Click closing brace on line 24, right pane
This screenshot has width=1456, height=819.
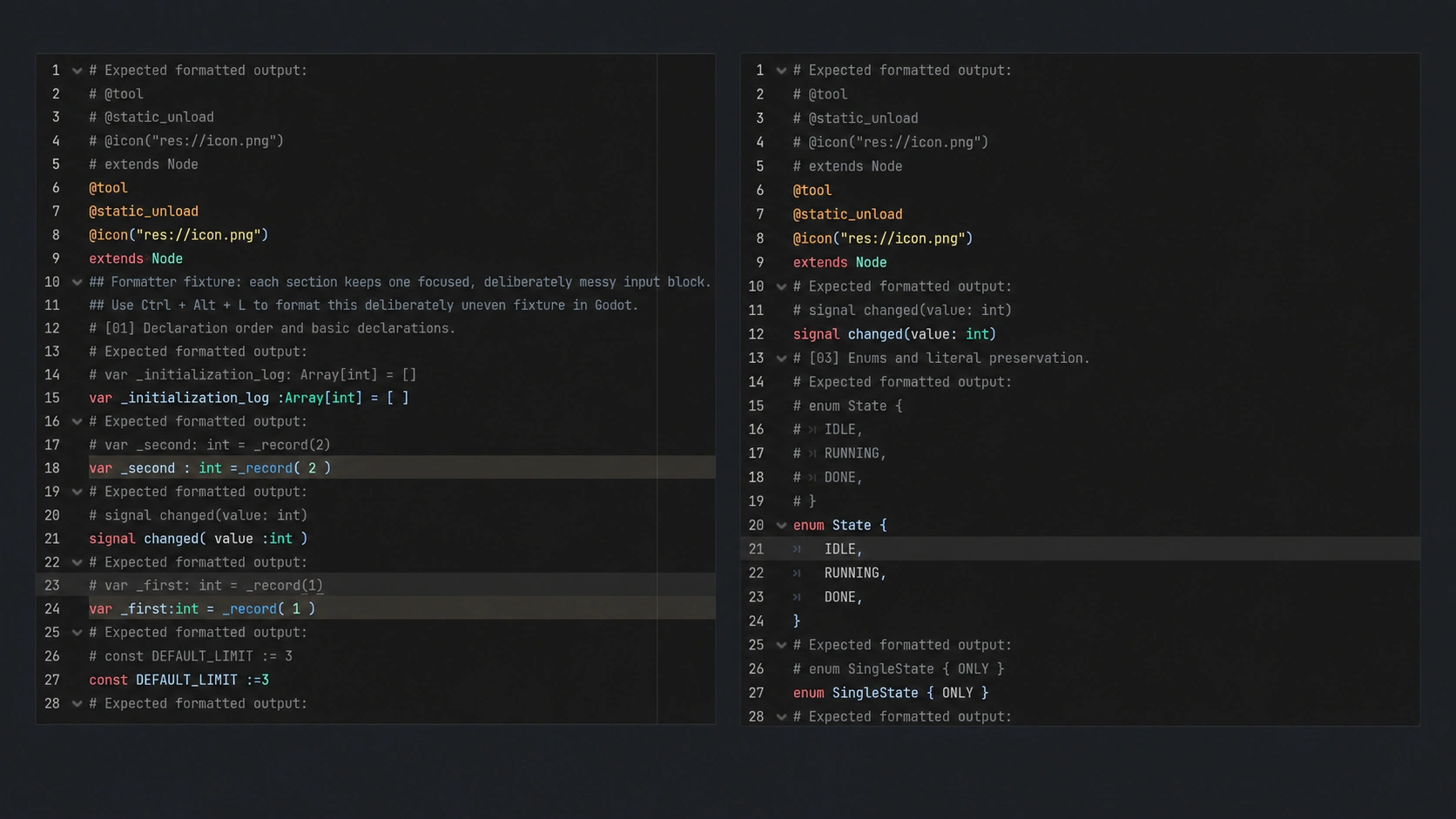coord(796,621)
